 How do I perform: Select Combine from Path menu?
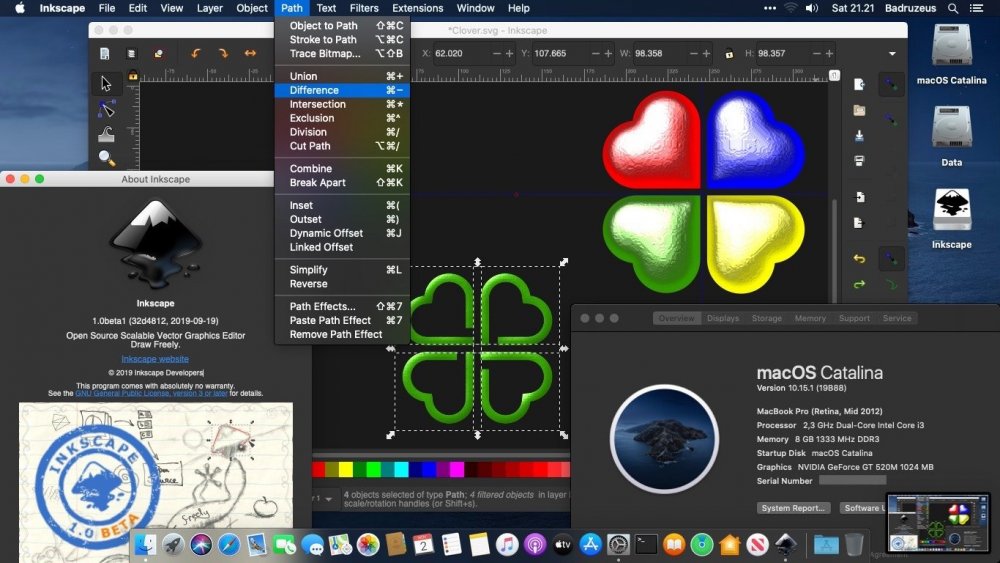[342, 168]
